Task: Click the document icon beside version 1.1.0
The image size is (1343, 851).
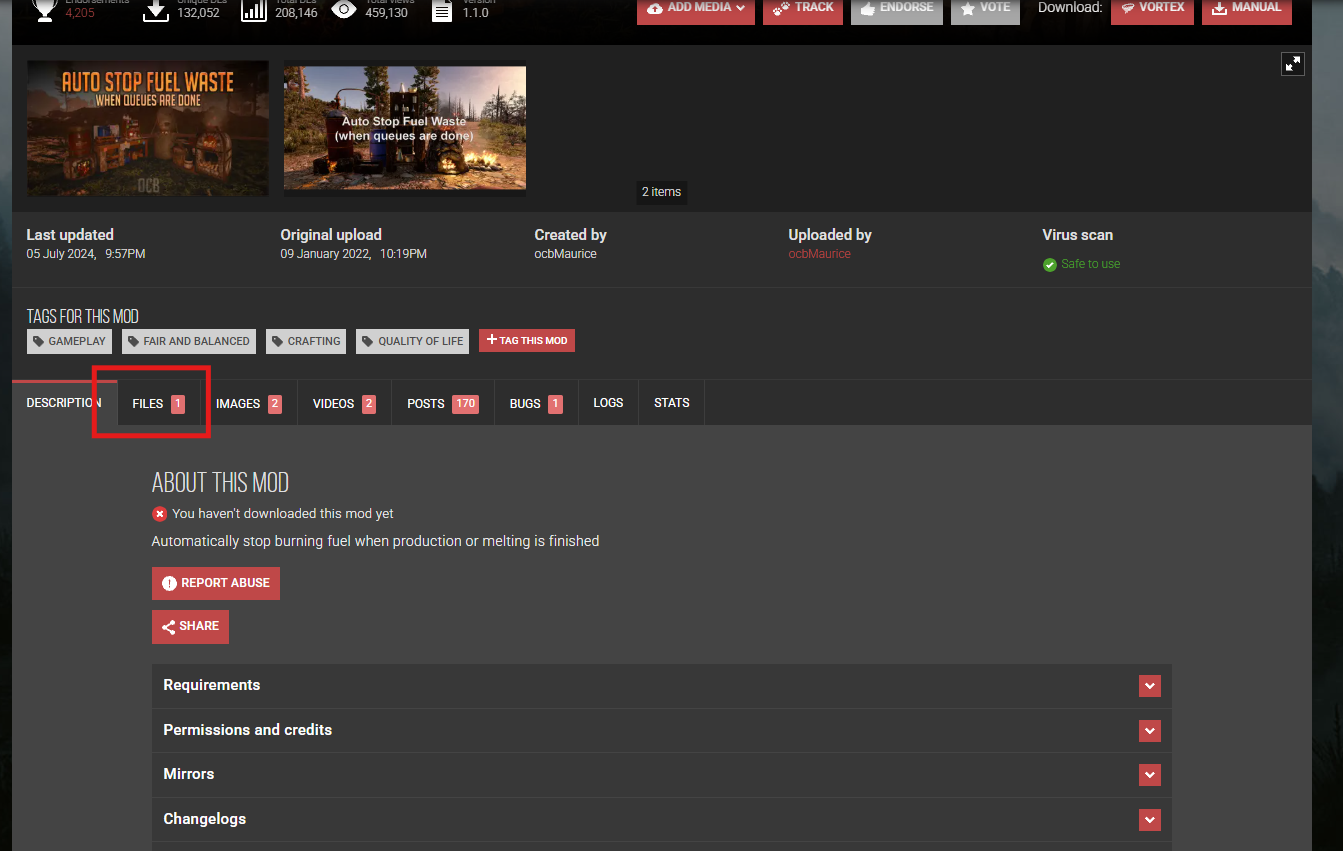Action: pos(441,11)
